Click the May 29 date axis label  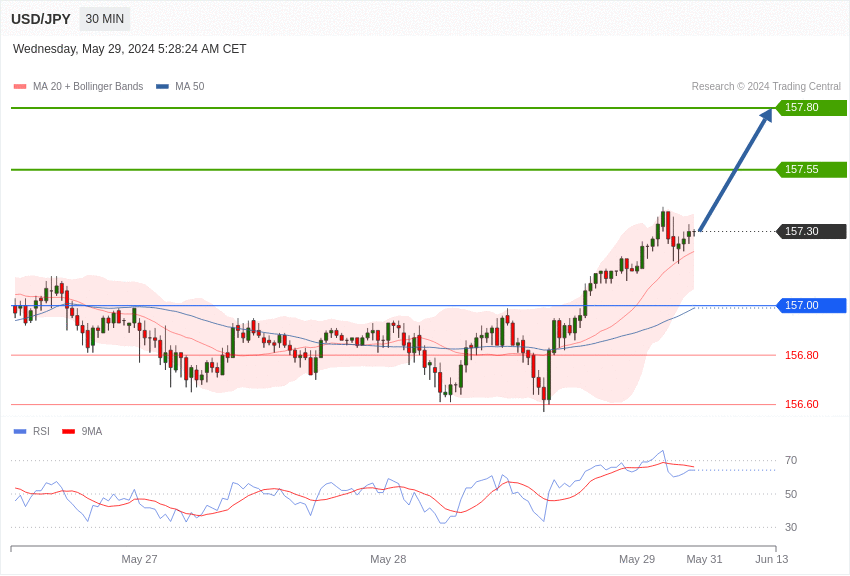(637, 559)
